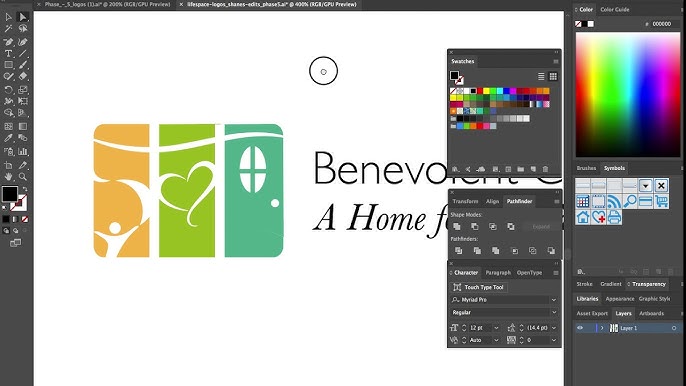Select the Zoom magnifier tool
The image size is (686, 386).
click(23, 176)
